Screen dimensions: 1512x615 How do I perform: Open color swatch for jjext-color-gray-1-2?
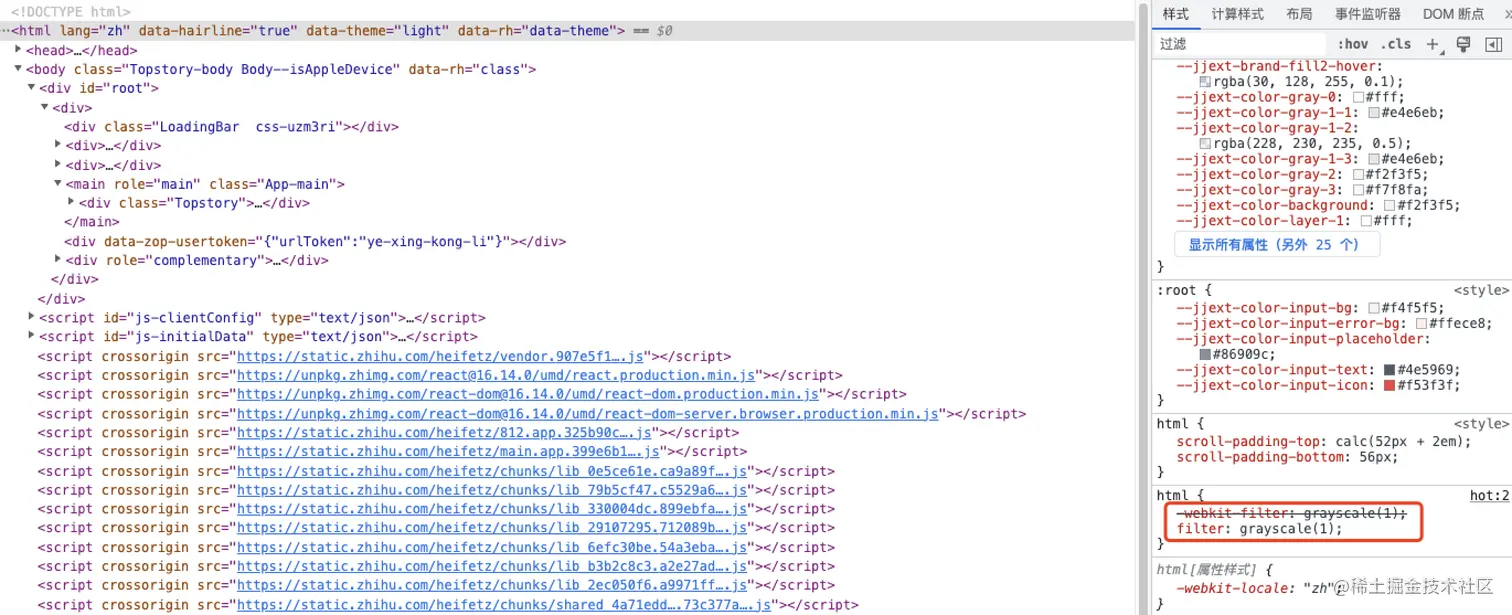coord(1205,143)
